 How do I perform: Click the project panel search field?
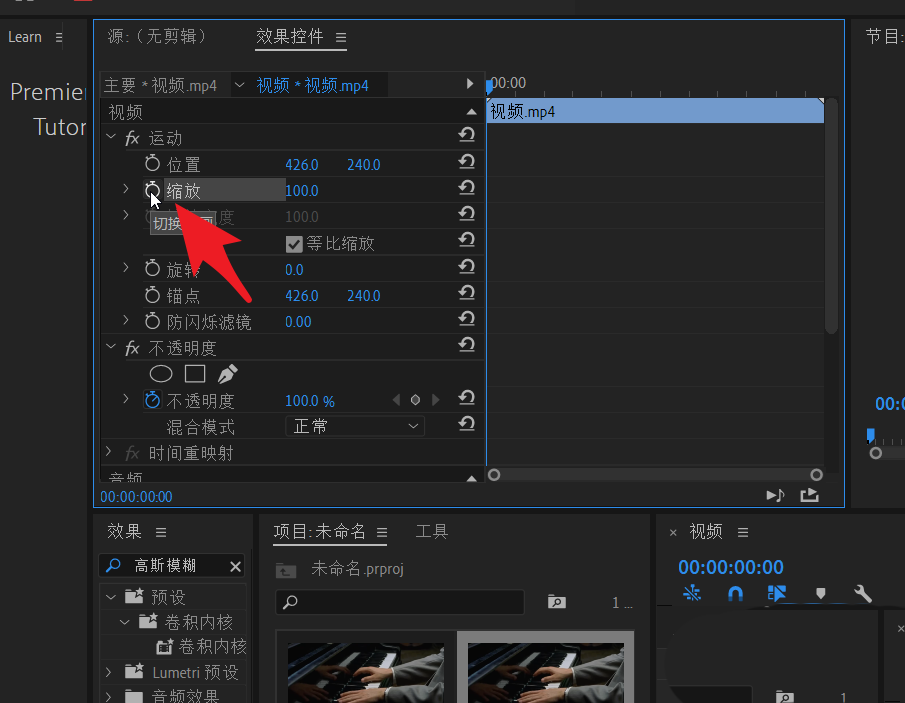pos(400,602)
